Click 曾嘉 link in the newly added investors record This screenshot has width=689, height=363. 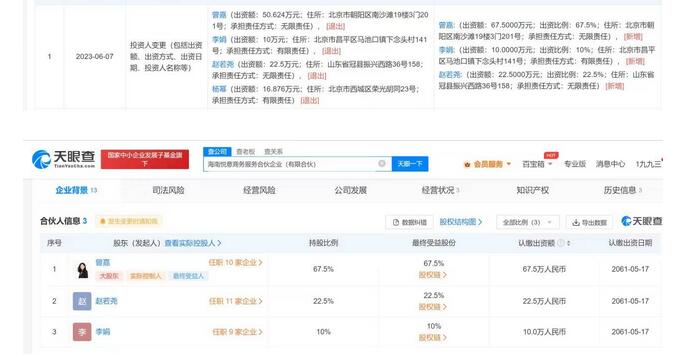tap(446, 25)
